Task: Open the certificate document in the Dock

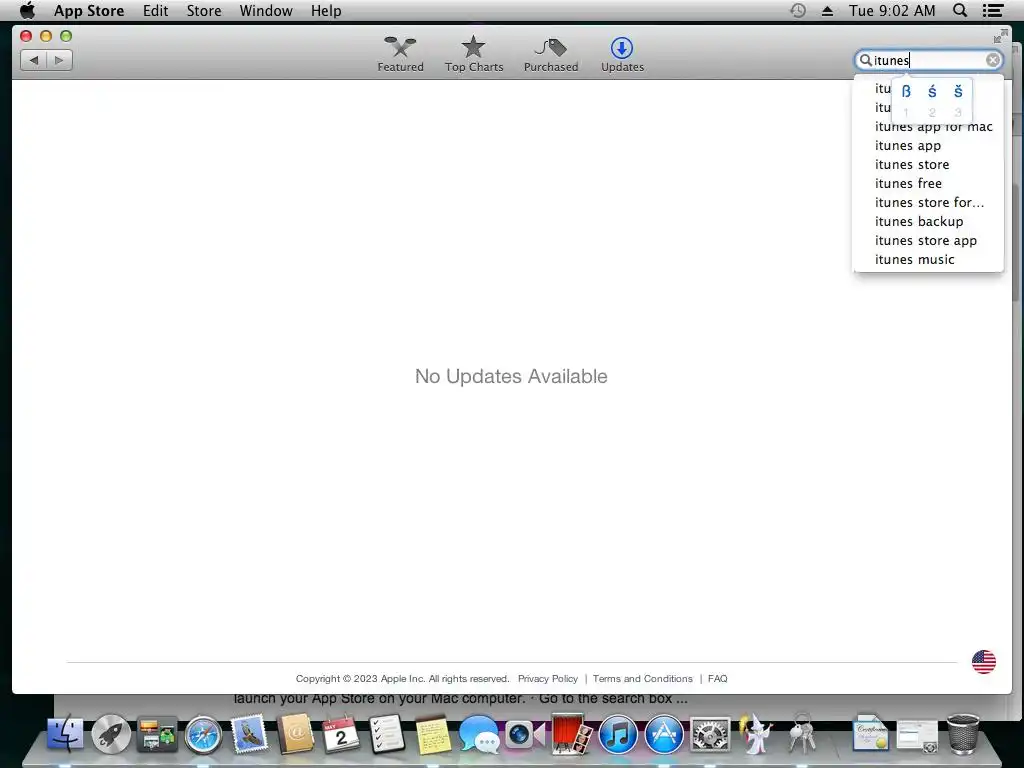Action: 871,733
